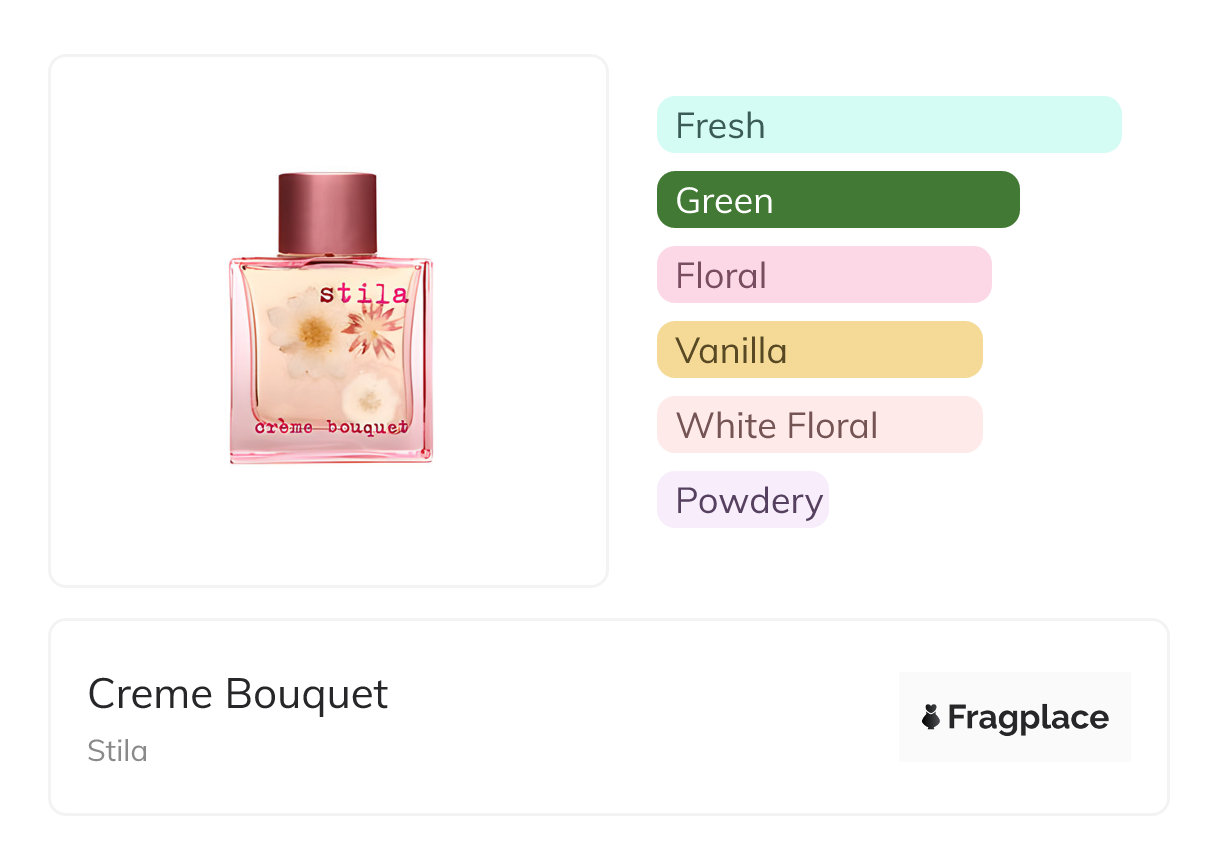The height and width of the screenshot is (864, 1218).
Task: Click the pink 'stila' text on the bottle
Action: [x=364, y=293]
